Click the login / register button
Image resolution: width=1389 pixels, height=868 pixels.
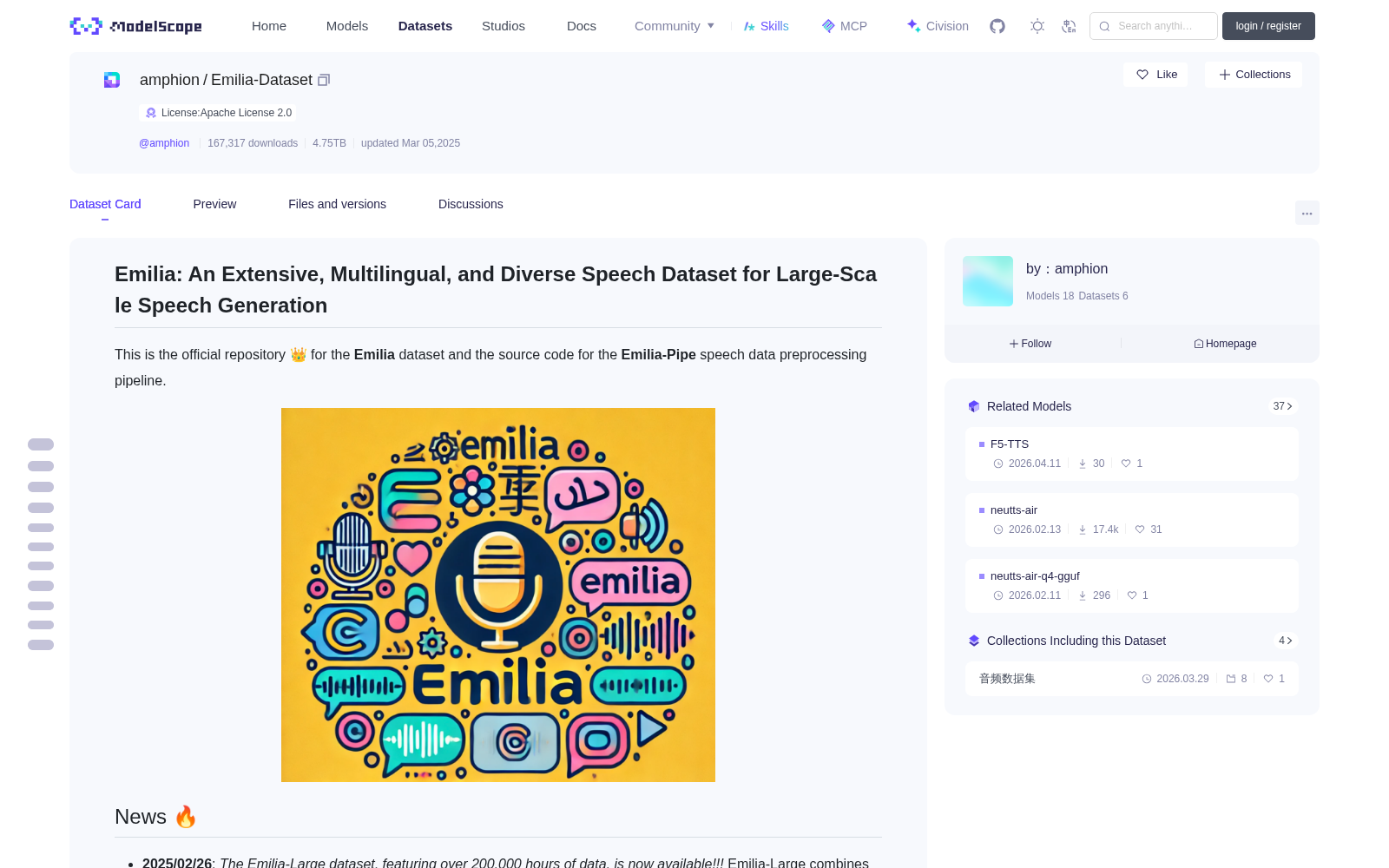pos(1268,26)
